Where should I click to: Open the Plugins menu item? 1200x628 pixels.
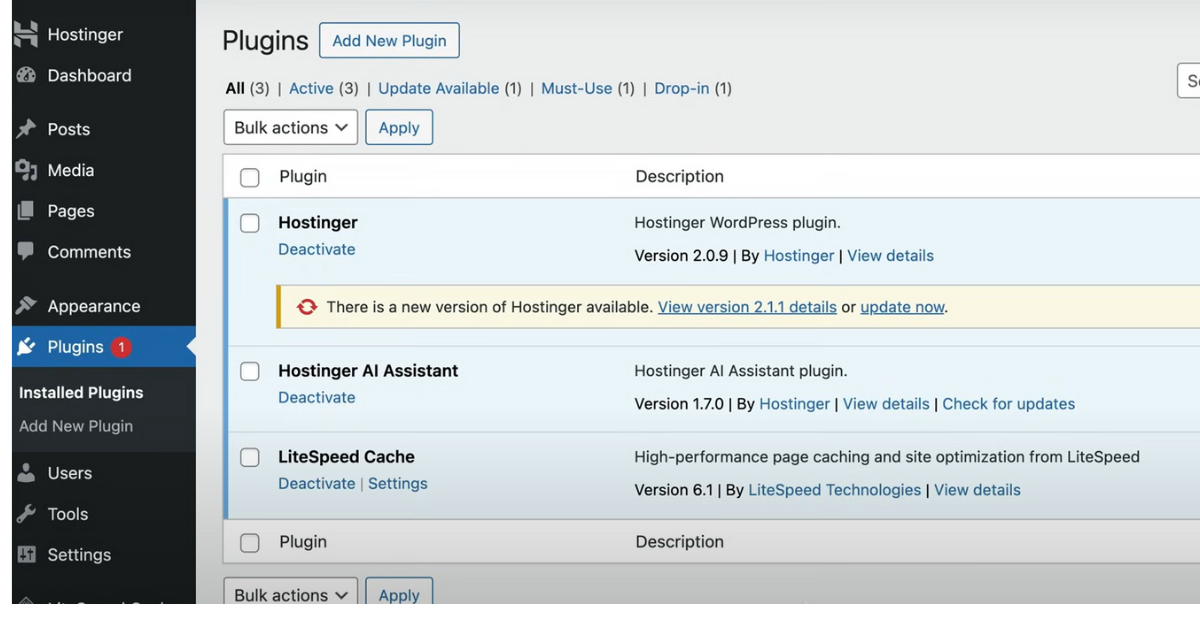point(104,347)
